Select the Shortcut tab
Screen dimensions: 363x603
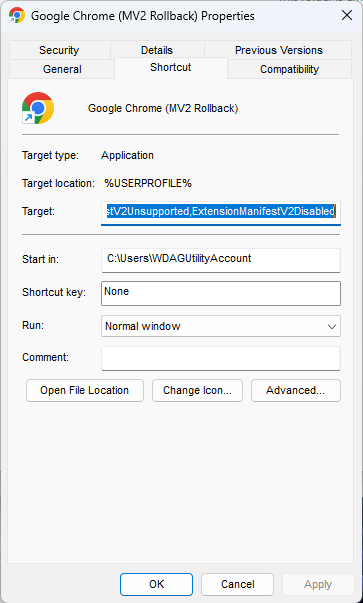click(x=171, y=68)
